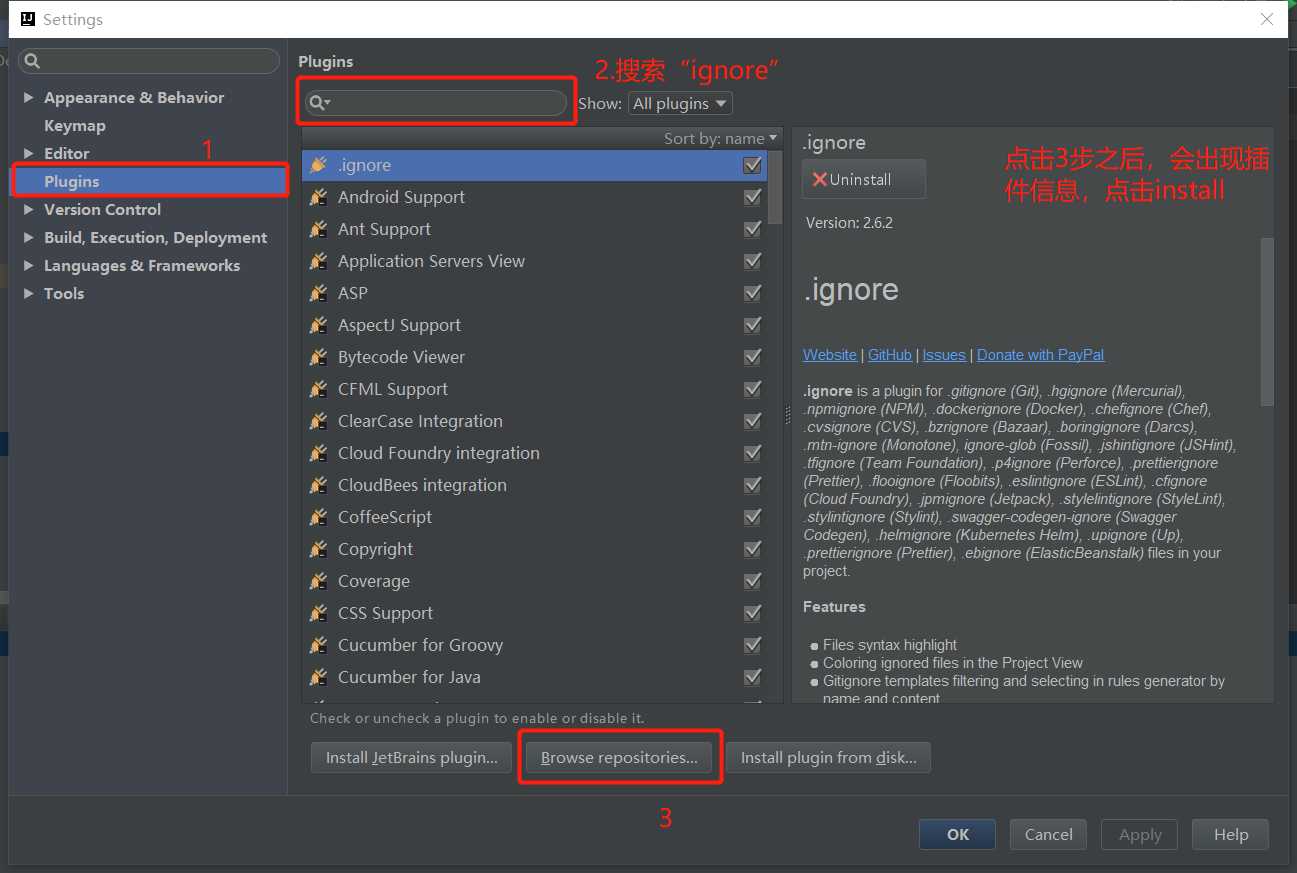This screenshot has width=1297, height=873.
Task: Click the magnifier icon in settings search
Action: pyautogui.click(x=32, y=61)
